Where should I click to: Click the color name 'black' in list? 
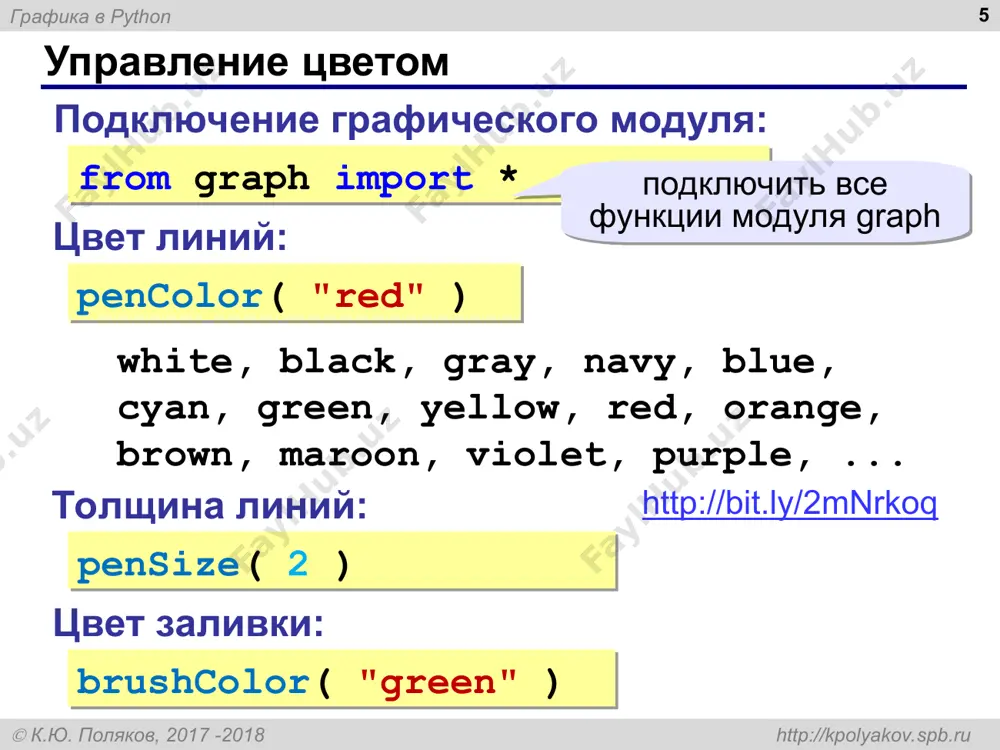[x=337, y=362]
